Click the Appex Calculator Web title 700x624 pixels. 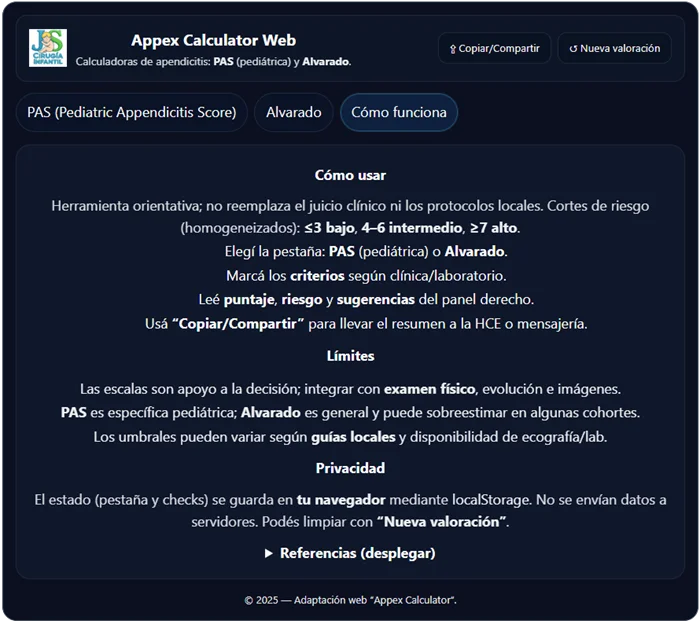[x=213, y=40]
